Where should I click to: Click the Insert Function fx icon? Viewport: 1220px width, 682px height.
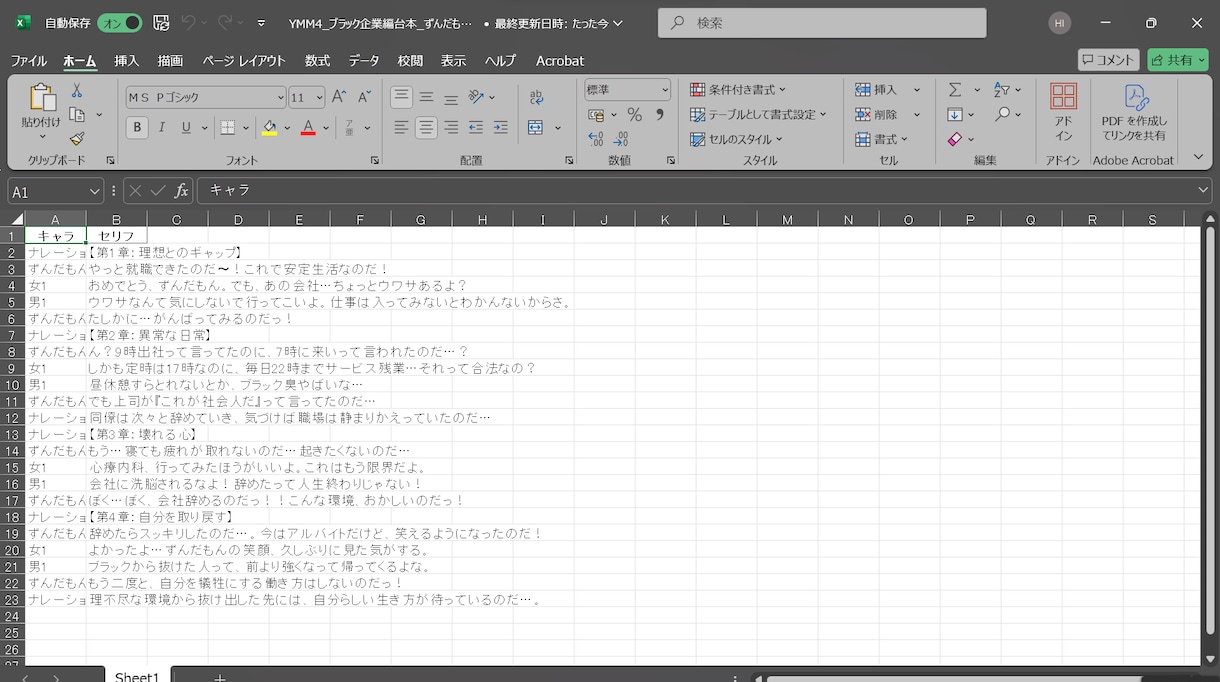[181, 191]
